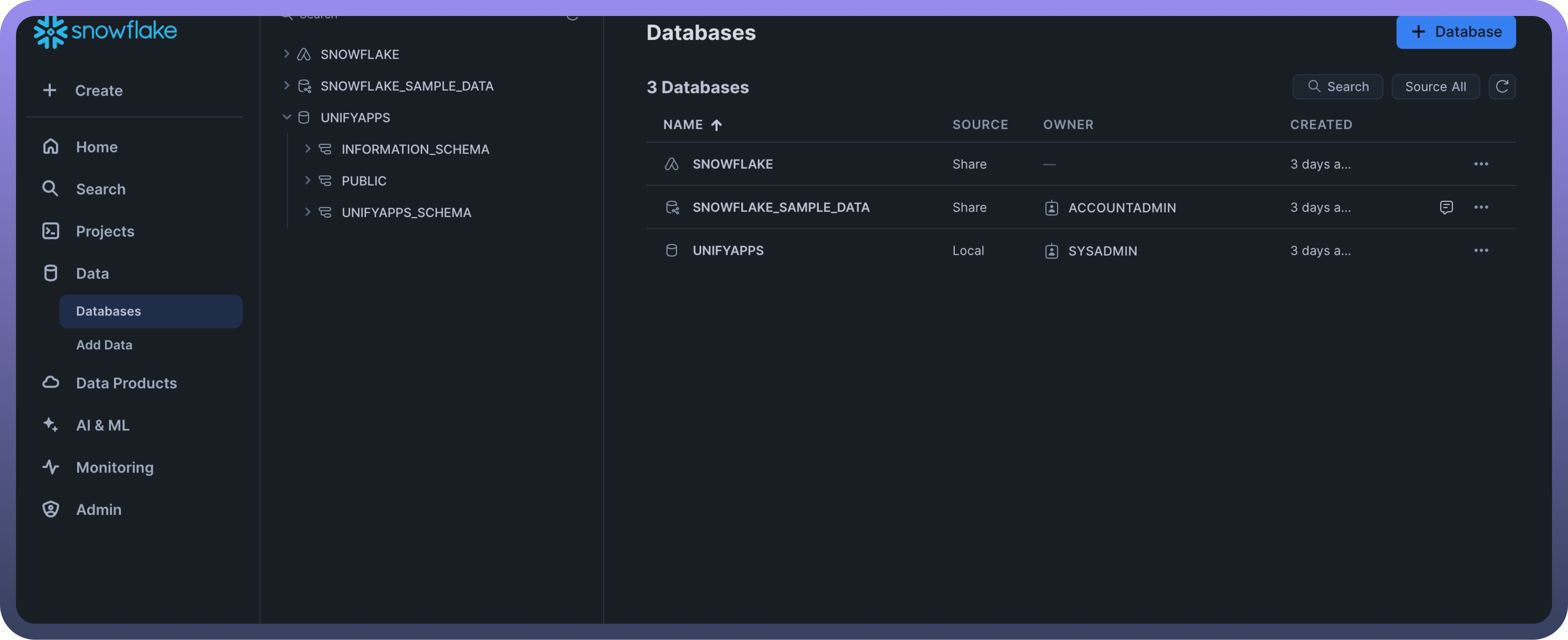Collapse the UNIFYAPPS database tree node
The width and height of the screenshot is (1568, 640).
click(287, 117)
